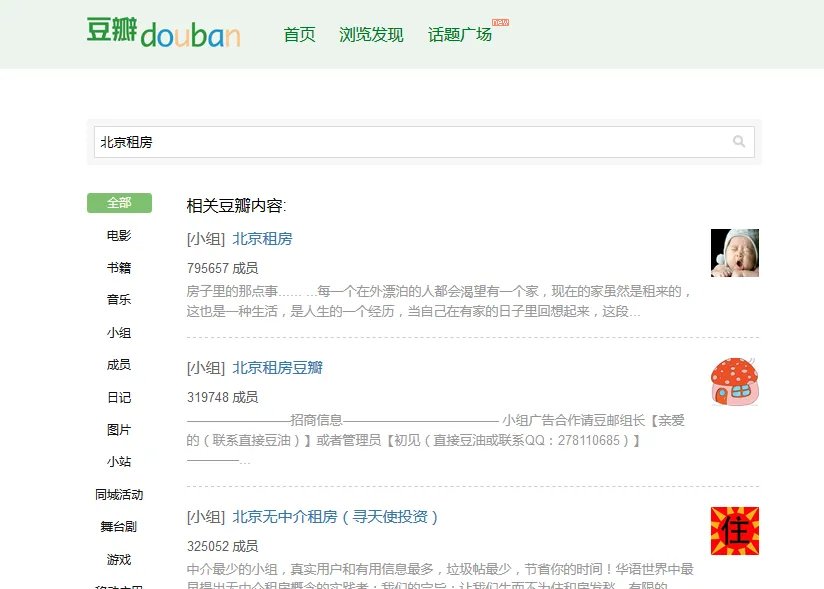Open the mushroom house avatar thumbnail

coord(734,382)
